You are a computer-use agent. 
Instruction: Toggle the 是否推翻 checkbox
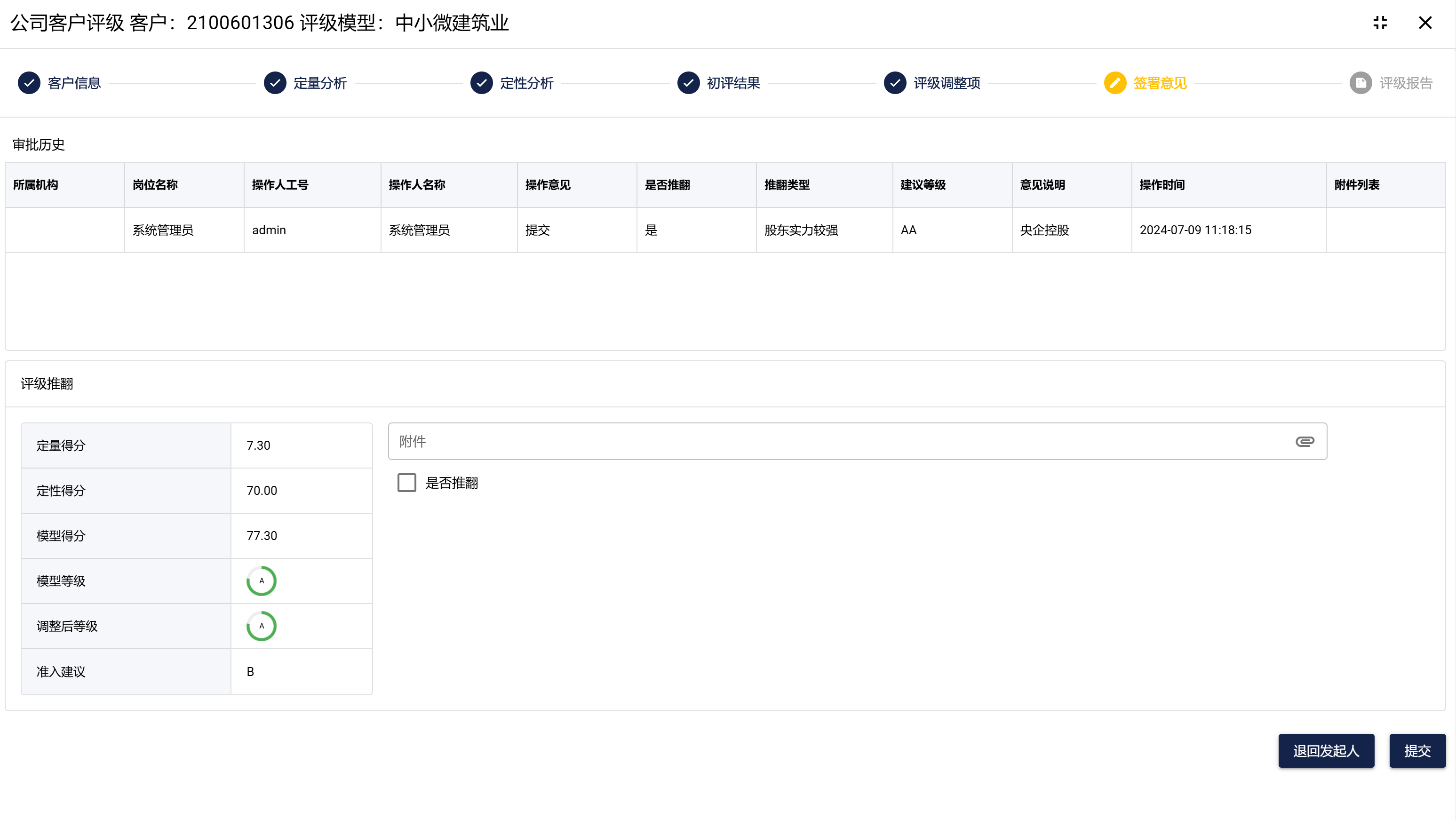click(x=406, y=483)
